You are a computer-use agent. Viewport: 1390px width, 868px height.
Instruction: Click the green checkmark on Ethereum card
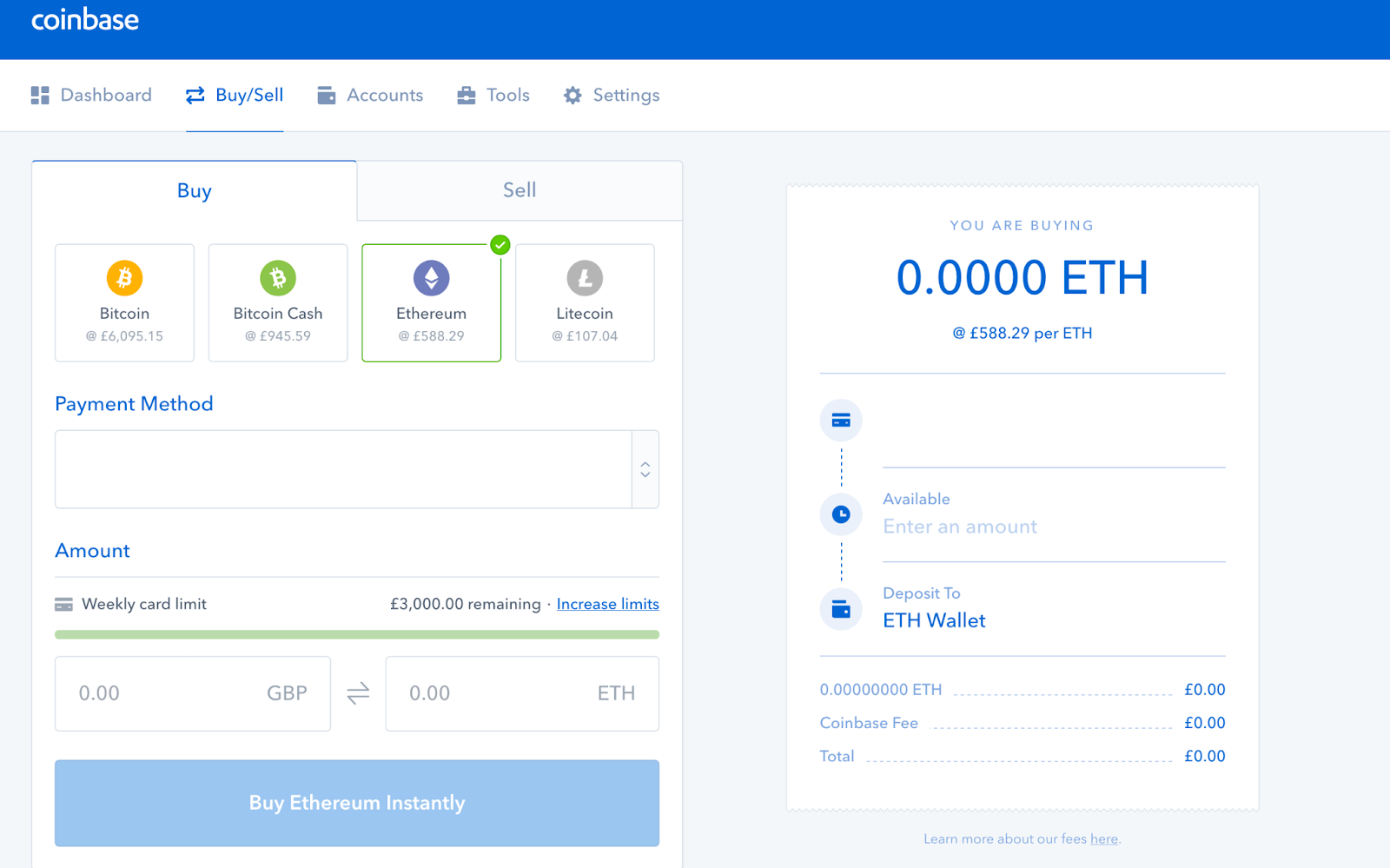point(500,245)
